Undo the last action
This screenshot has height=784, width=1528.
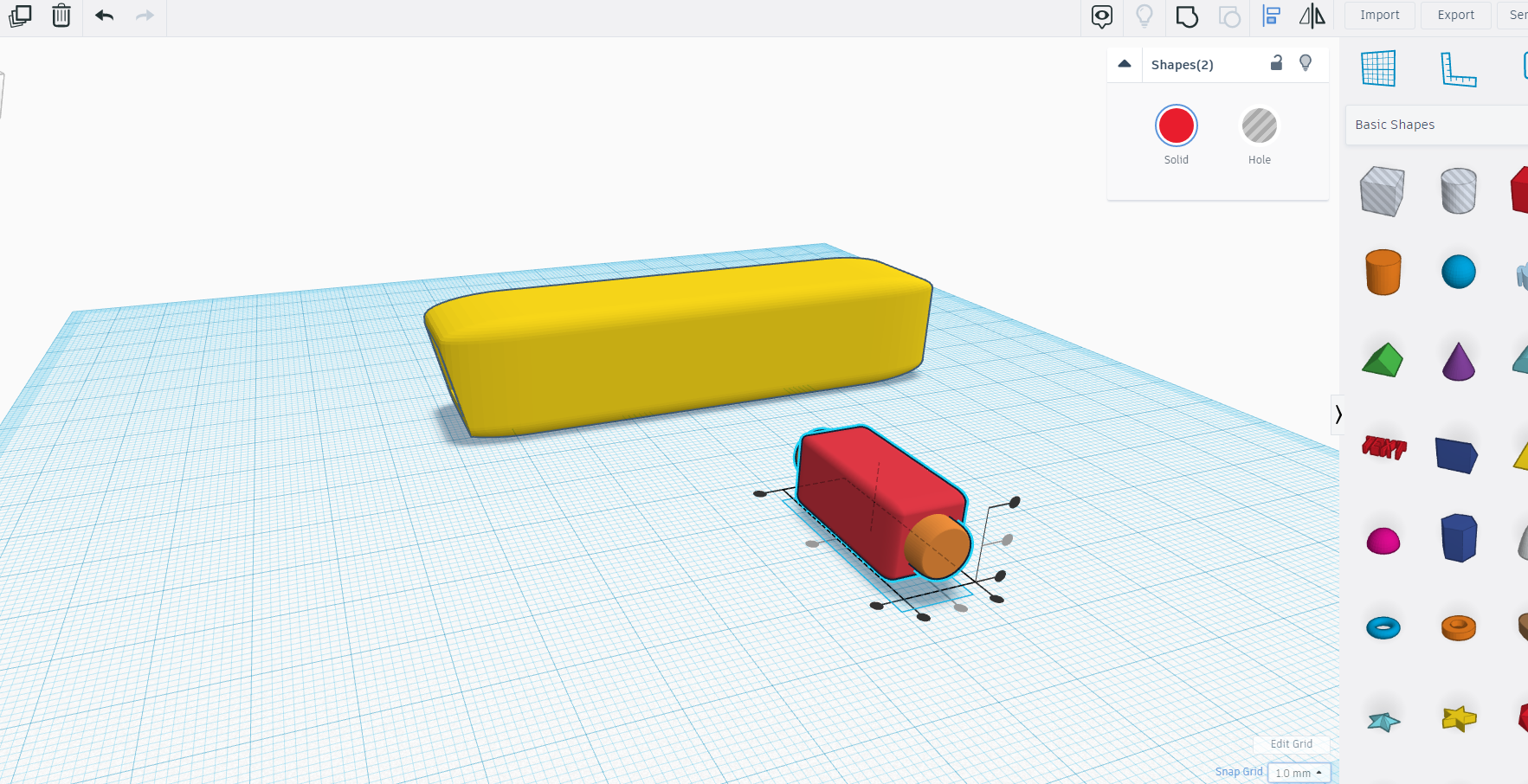105,16
